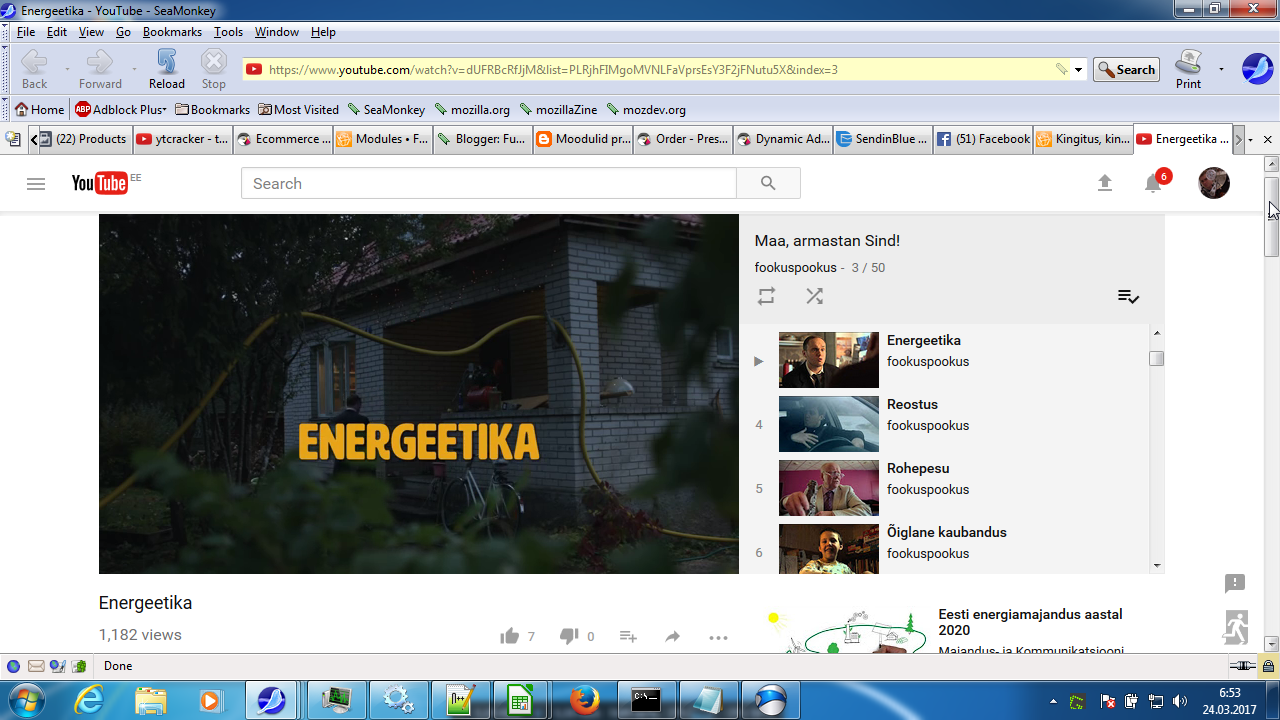This screenshot has width=1280, height=720.
Task: Send feedback using the exclamation icon
Action: pos(1235,583)
